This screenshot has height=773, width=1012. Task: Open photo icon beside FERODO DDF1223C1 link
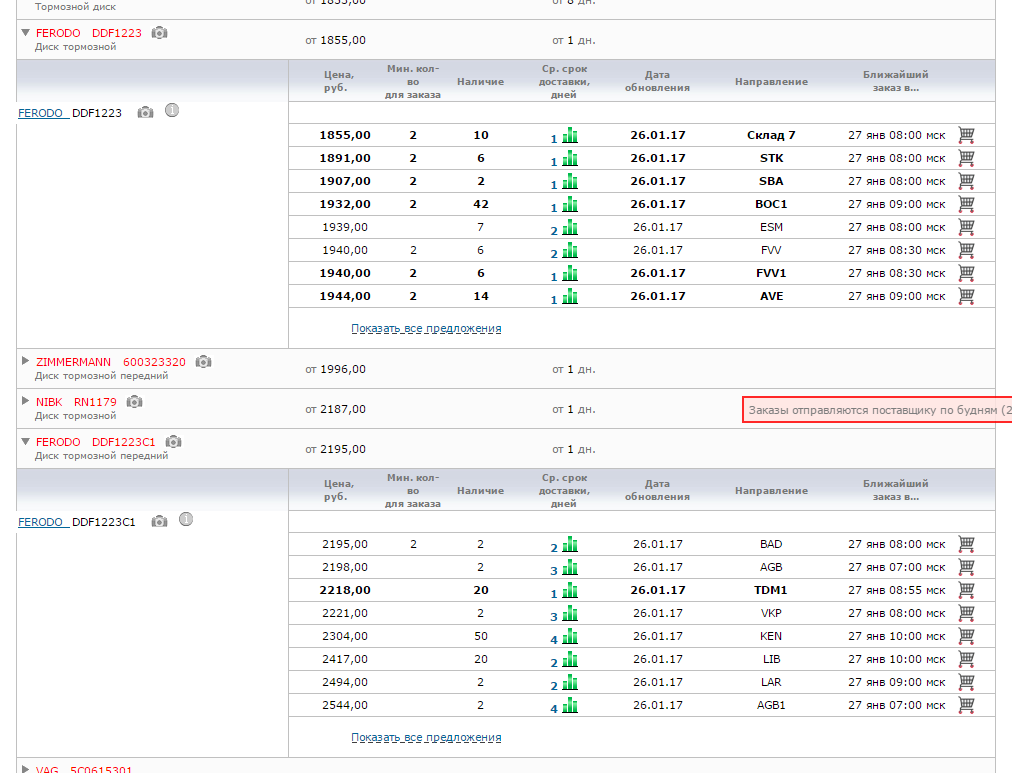click(x=159, y=521)
